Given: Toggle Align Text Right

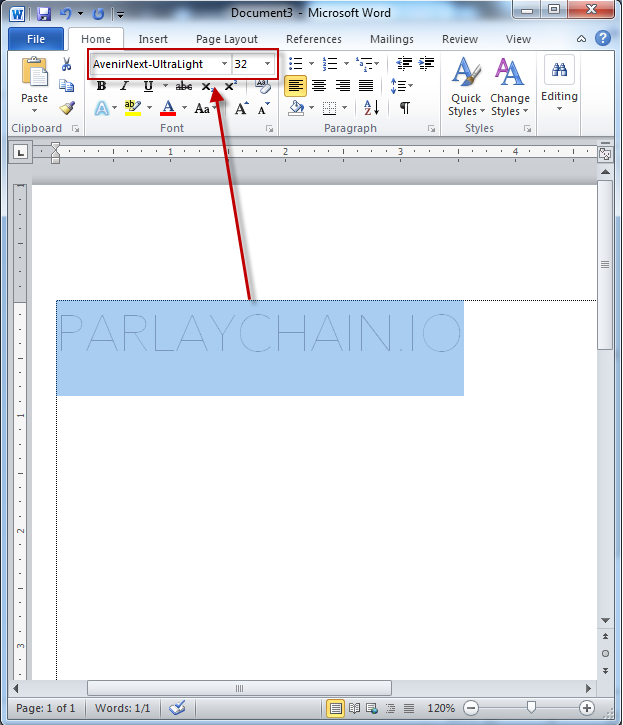Looking at the screenshot, I should pos(343,86).
